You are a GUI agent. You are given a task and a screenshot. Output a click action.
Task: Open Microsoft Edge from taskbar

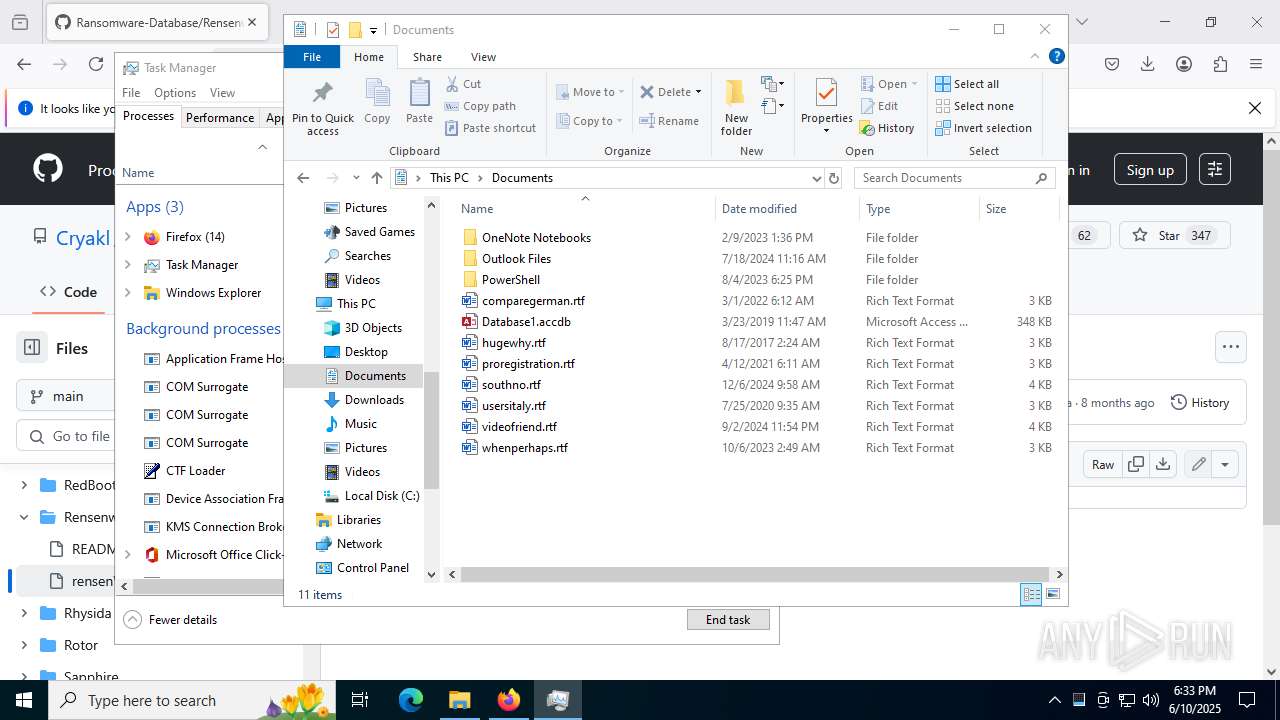(411, 700)
